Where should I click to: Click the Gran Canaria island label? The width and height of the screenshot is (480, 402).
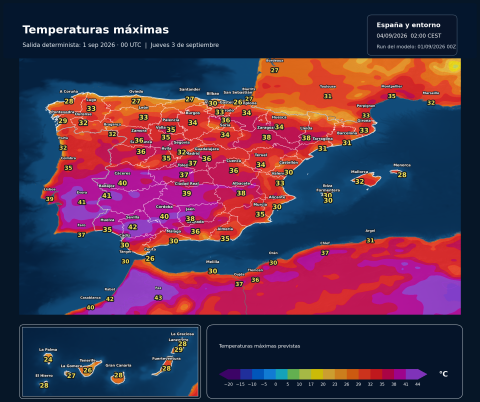[x=118, y=366]
